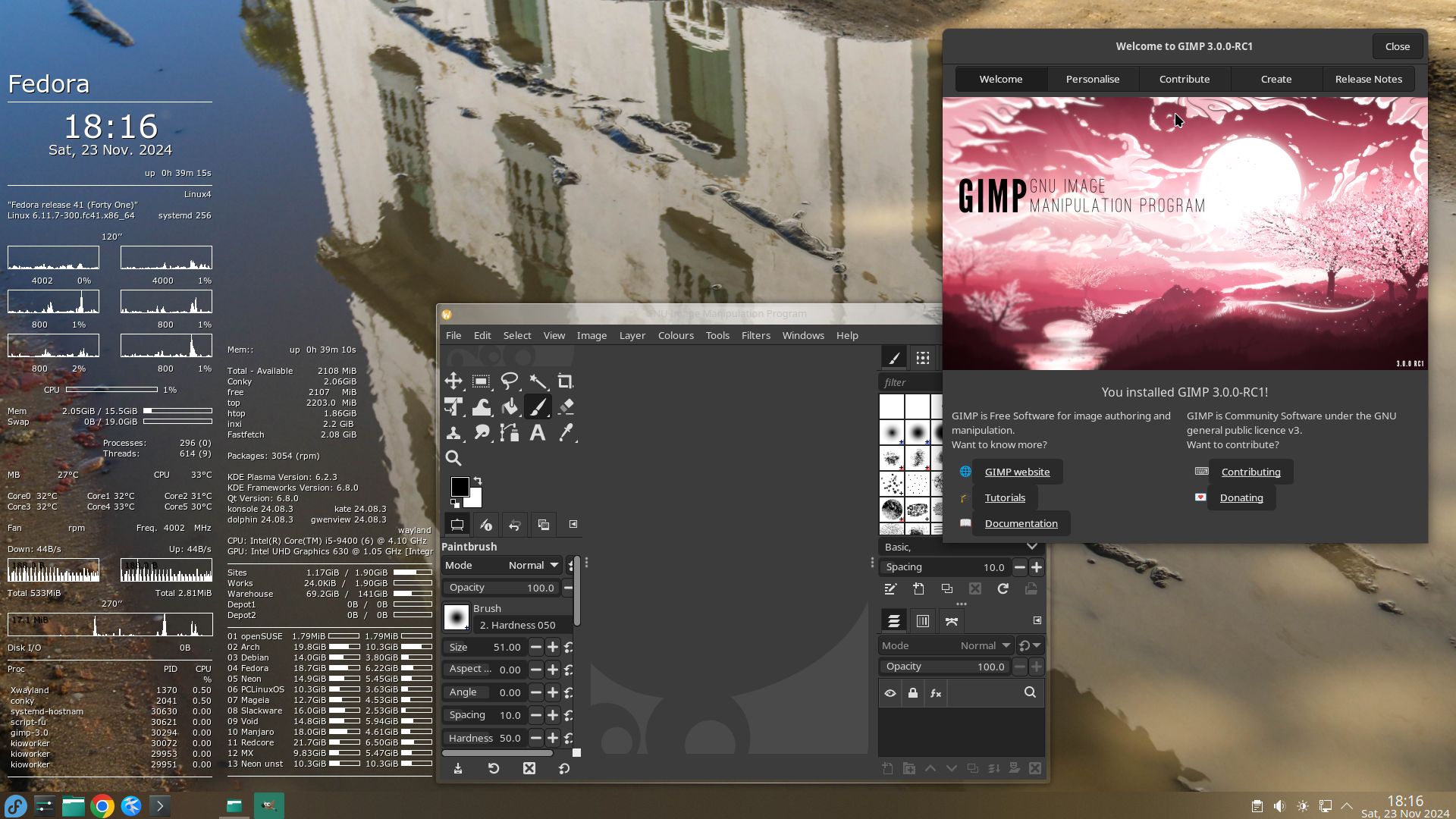Click restore tool preset icon
This screenshot has width=1456, height=819.
pos(494,769)
